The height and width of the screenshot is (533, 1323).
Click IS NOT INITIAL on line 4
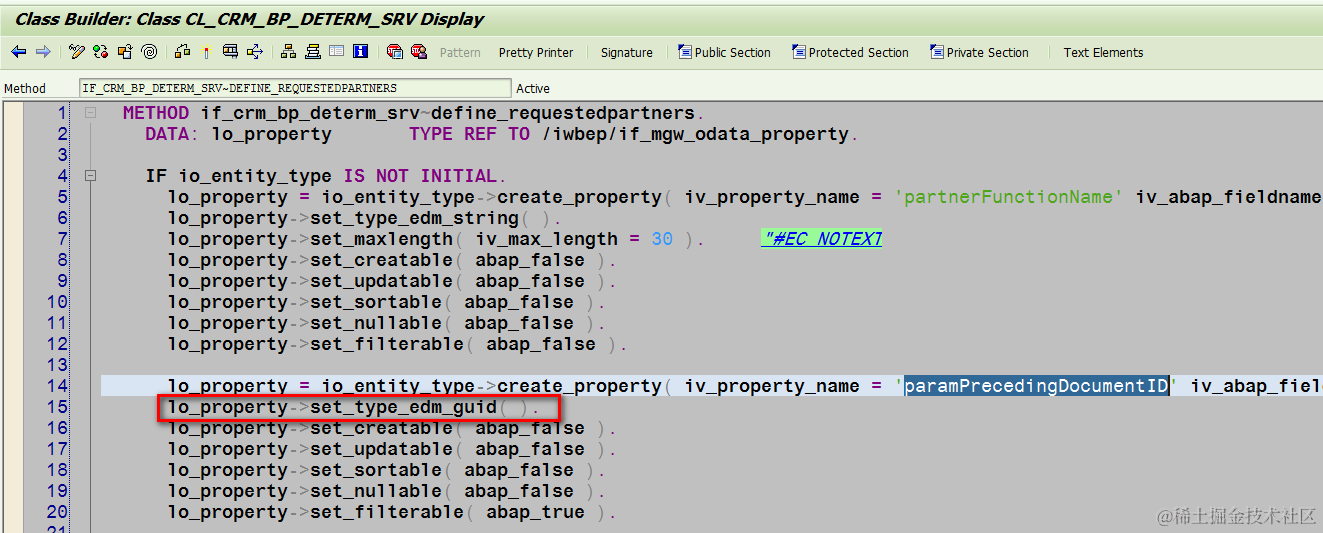click(420, 176)
